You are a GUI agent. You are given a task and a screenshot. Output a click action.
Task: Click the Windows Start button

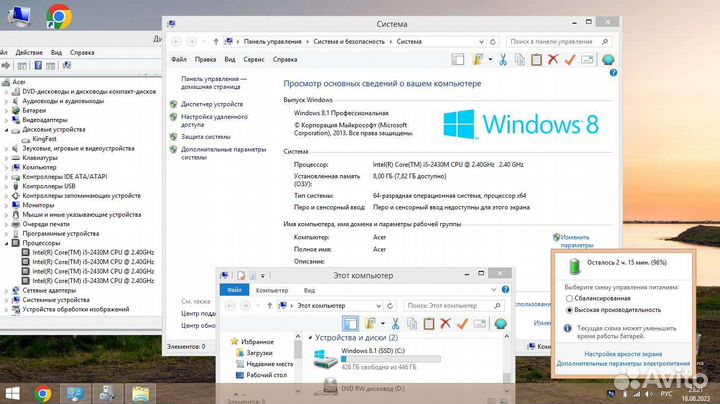coord(12,394)
